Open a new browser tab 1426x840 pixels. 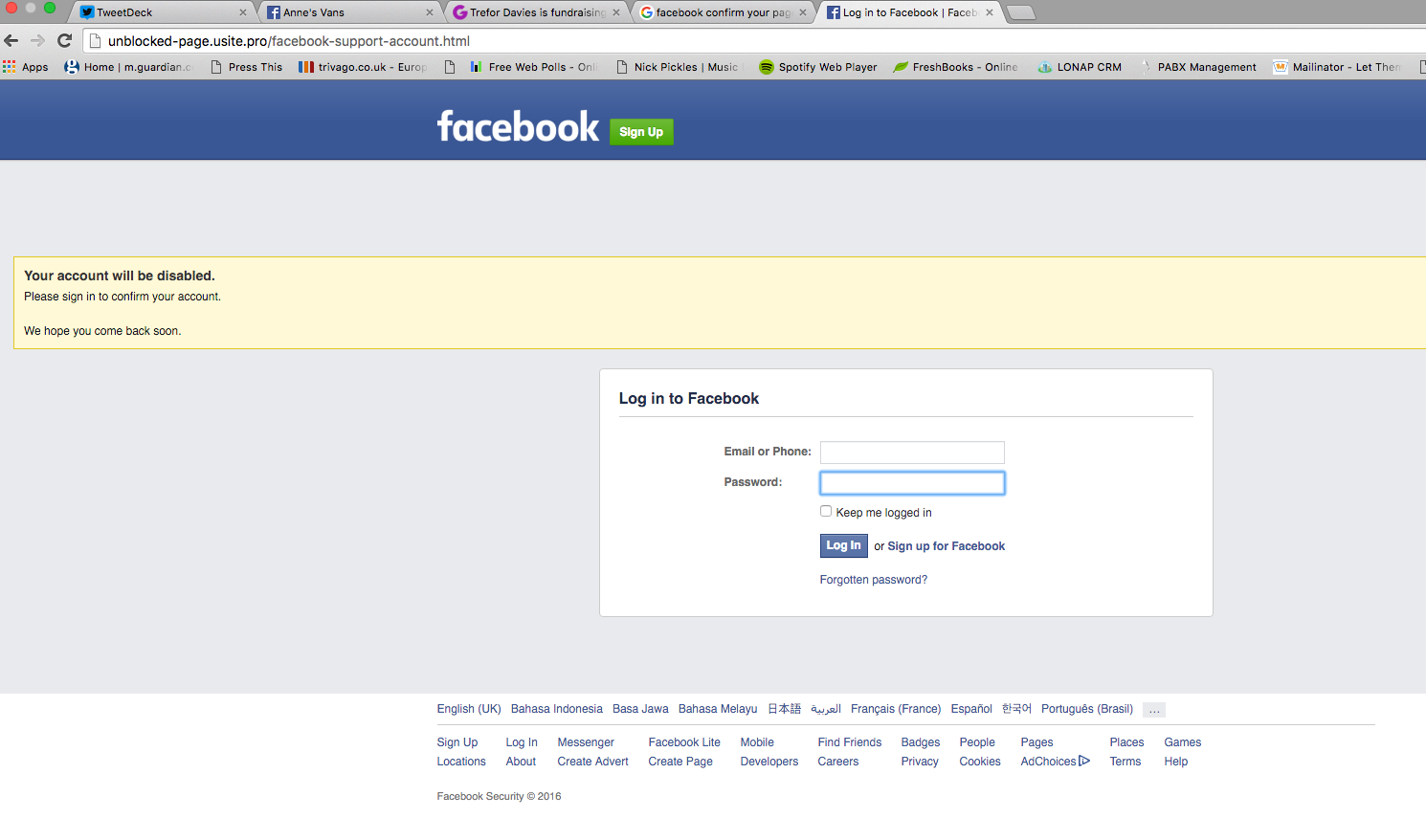[x=1021, y=12]
